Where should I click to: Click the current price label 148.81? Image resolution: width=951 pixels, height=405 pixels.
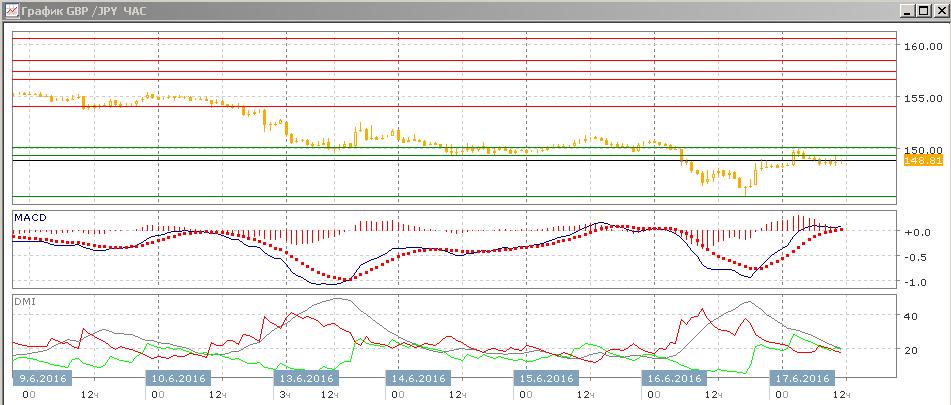click(x=922, y=161)
